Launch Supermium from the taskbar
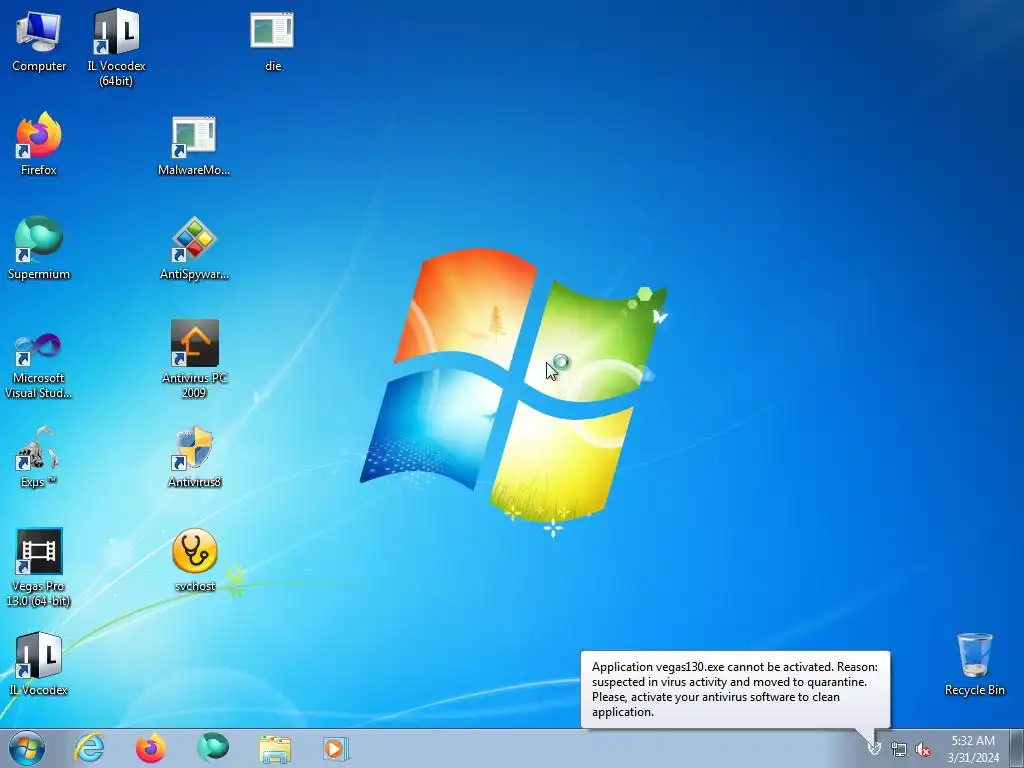The width and height of the screenshot is (1024, 768). click(213, 748)
